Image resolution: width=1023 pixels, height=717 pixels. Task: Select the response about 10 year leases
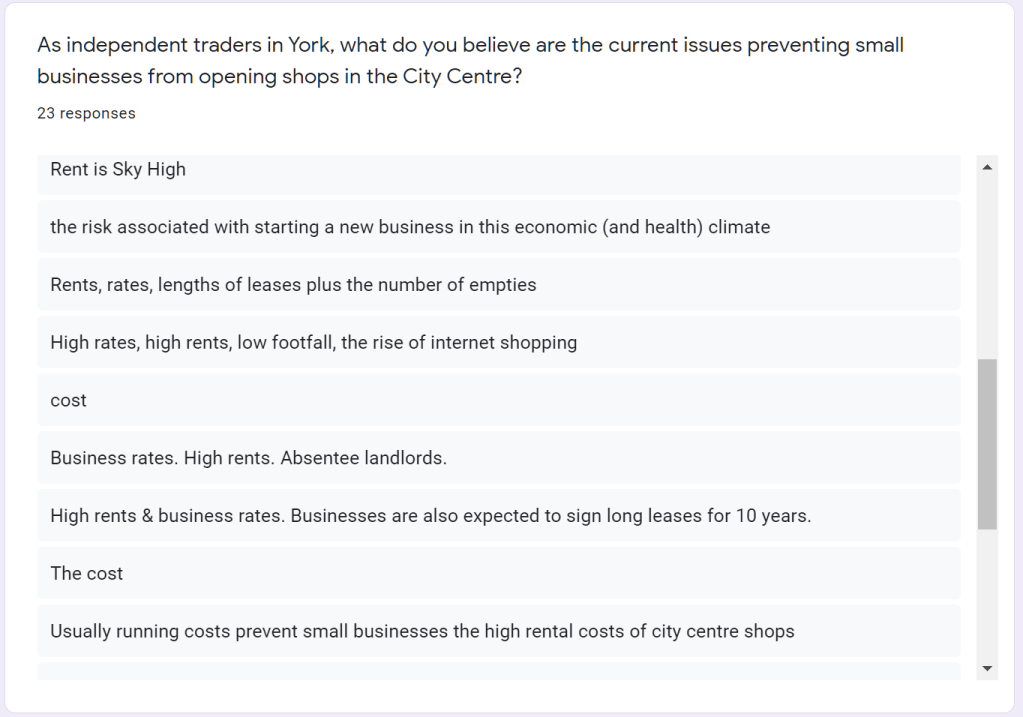pyautogui.click(x=430, y=517)
